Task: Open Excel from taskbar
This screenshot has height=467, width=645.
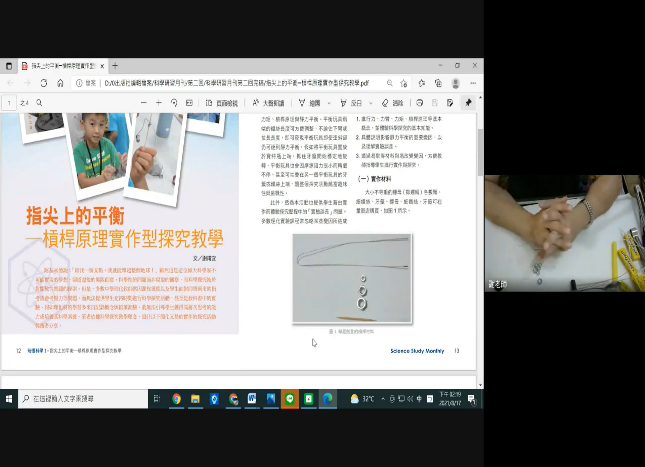Action: pyautogui.click(x=309, y=399)
